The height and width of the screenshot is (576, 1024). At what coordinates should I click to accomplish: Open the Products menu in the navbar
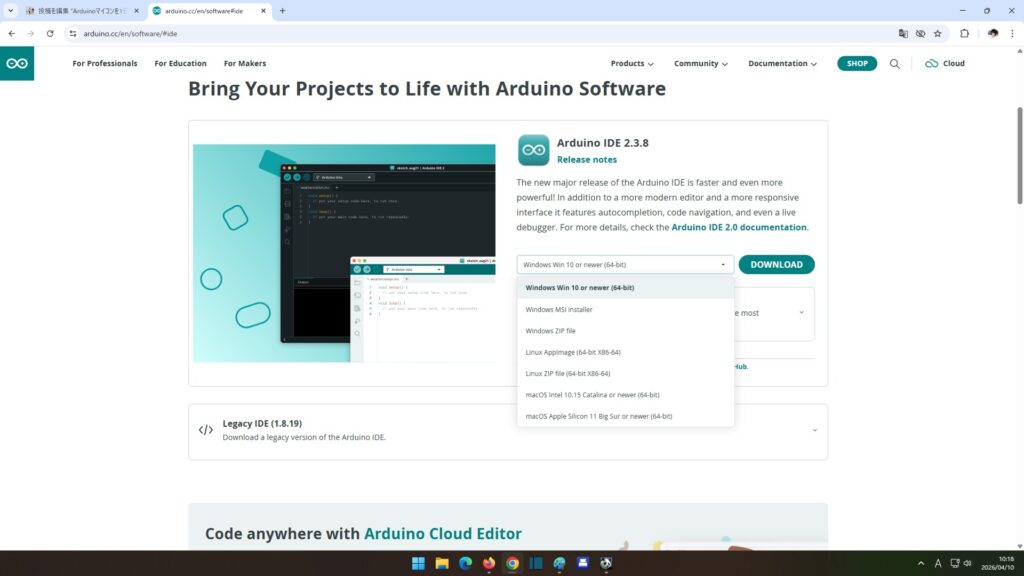(x=632, y=63)
